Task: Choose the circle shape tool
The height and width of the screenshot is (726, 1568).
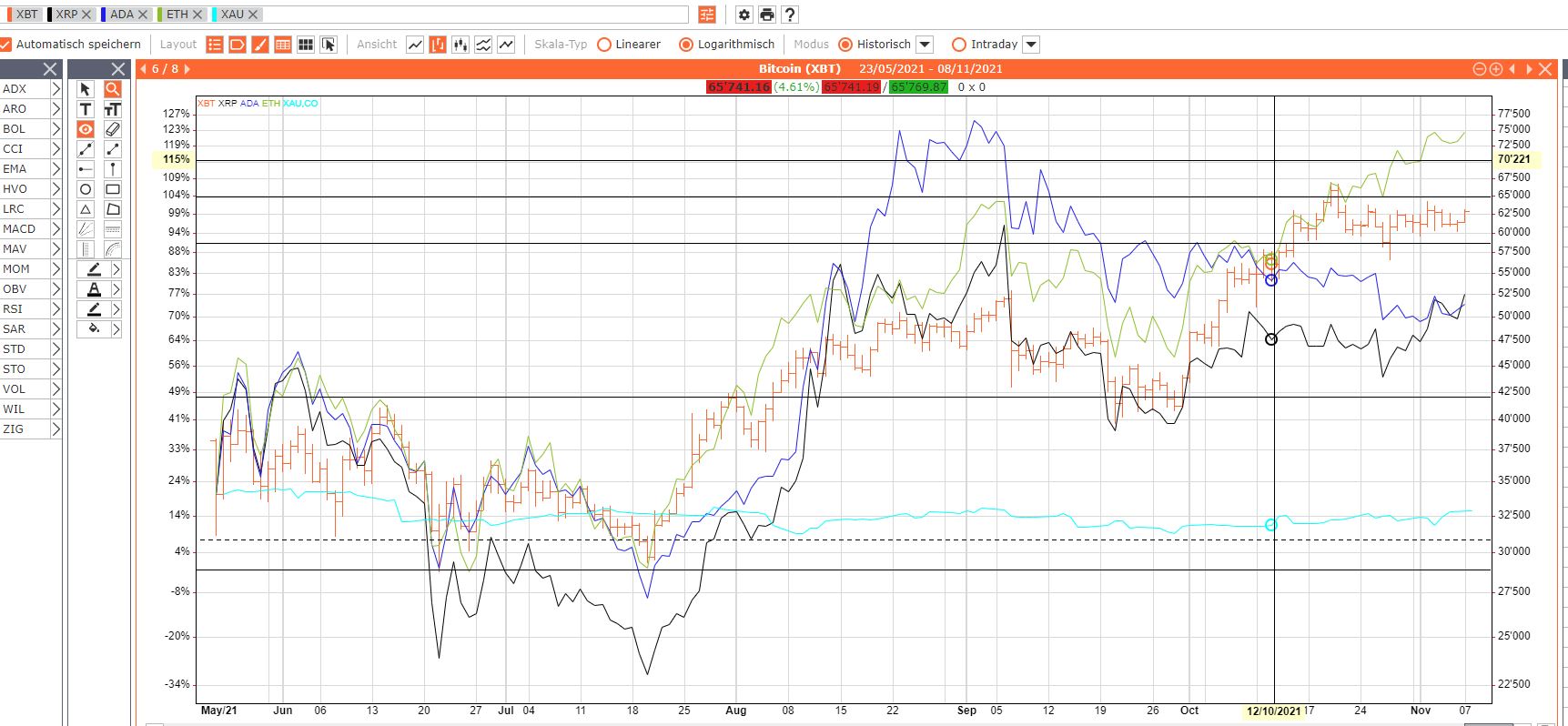Action: point(86,189)
